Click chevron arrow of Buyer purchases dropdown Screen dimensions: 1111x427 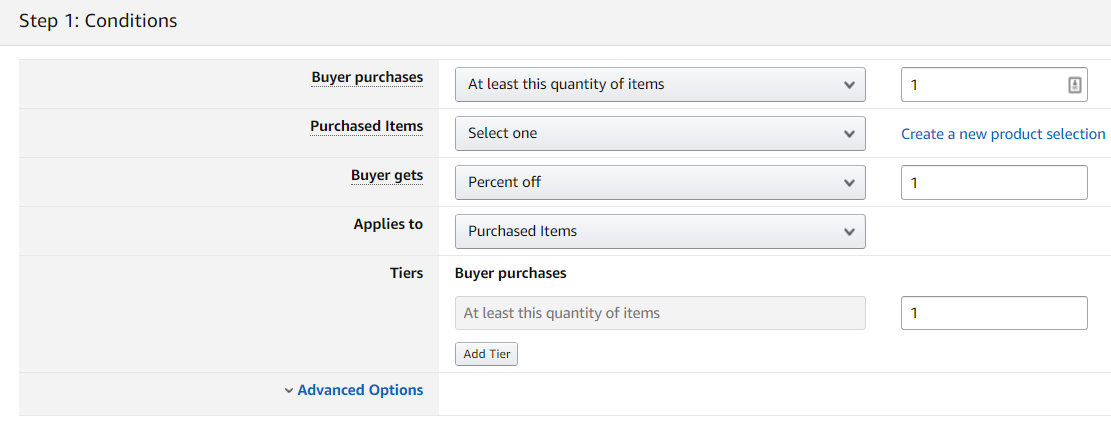(850, 85)
